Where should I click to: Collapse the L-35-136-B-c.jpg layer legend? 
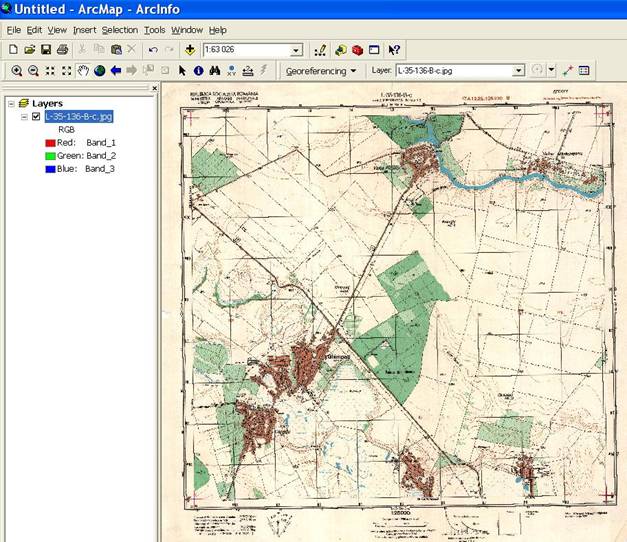coord(23,116)
